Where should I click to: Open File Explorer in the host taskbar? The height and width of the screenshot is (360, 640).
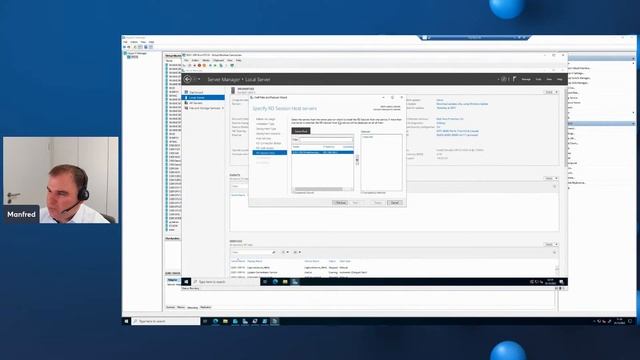tap(225, 321)
